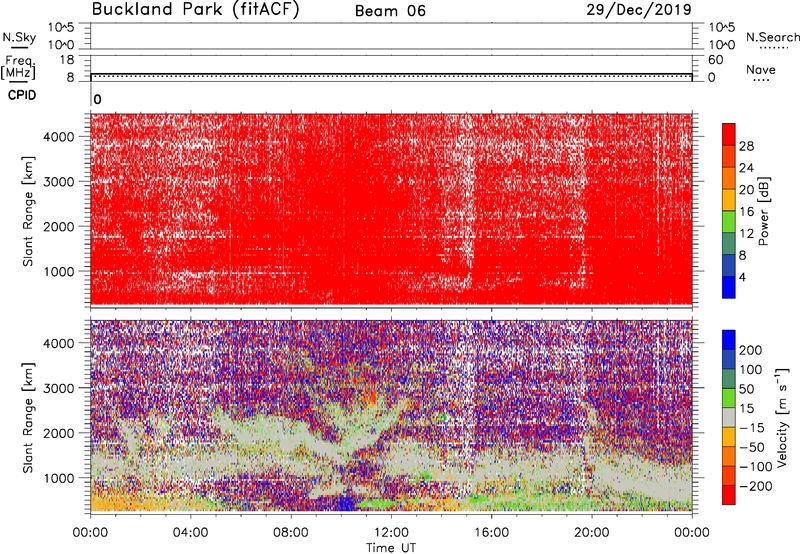800x554 pixels.
Task: Click the 'Freq. [MHz]' axis label
Action: click(x=18, y=67)
